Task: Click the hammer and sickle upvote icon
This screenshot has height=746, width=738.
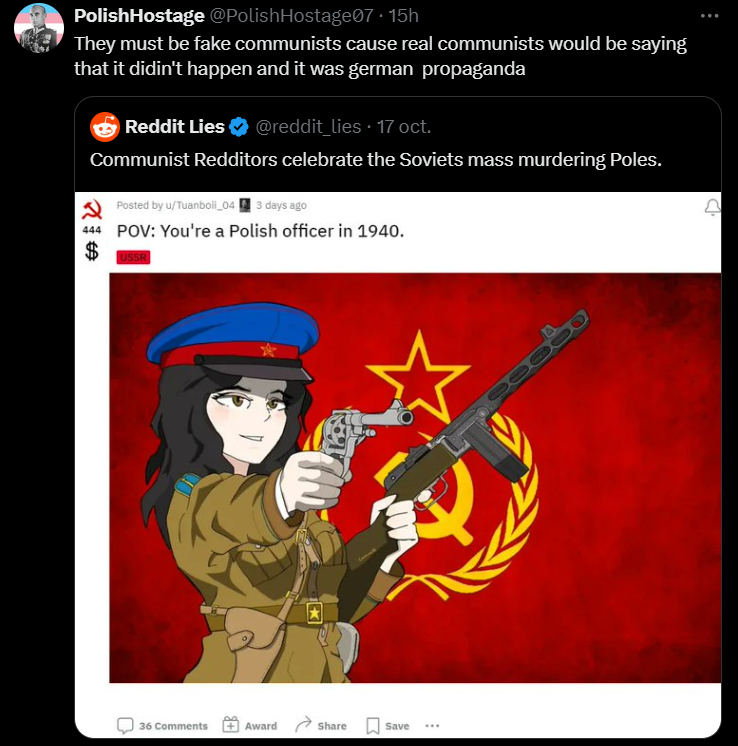Action: [92, 210]
